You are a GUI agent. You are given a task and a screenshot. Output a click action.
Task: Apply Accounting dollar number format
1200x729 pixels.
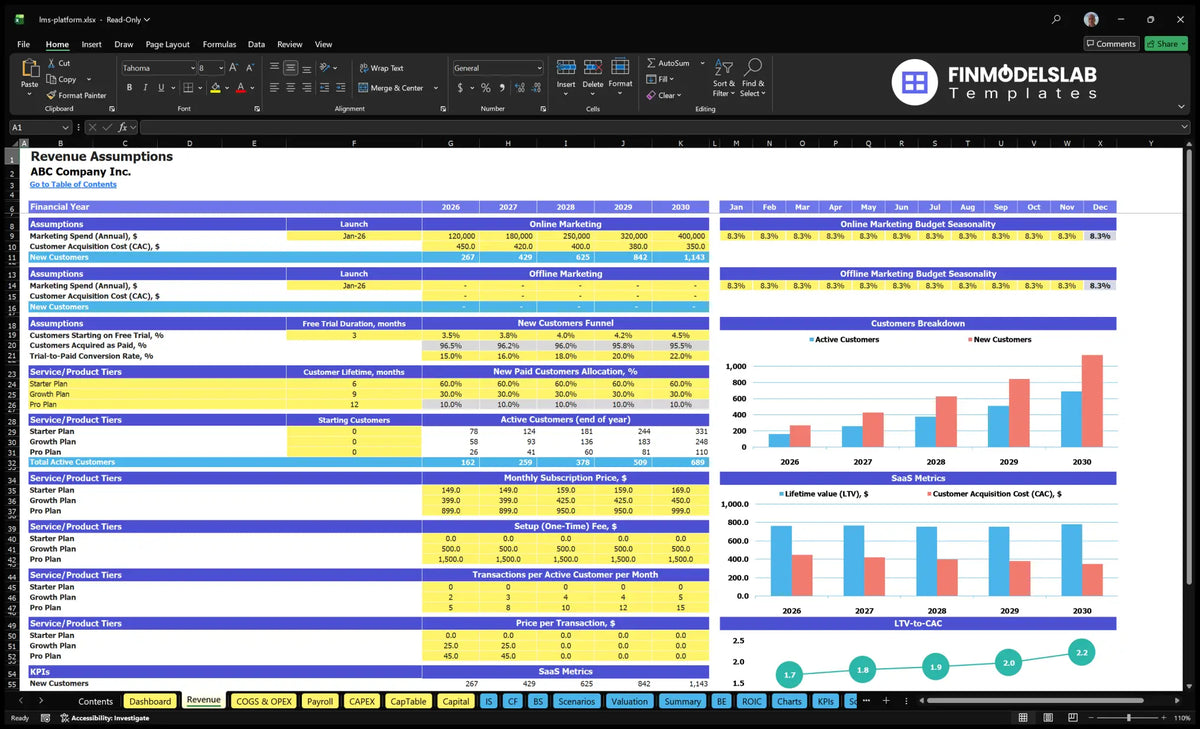460,88
